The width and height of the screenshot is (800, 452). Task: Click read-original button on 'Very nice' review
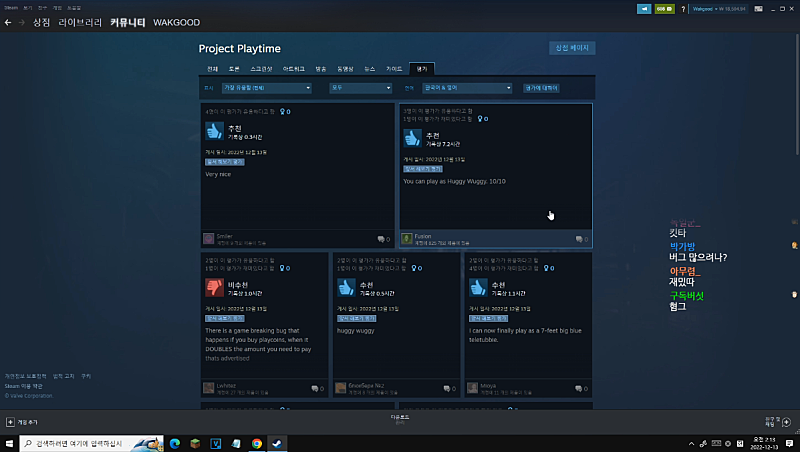[224, 162]
